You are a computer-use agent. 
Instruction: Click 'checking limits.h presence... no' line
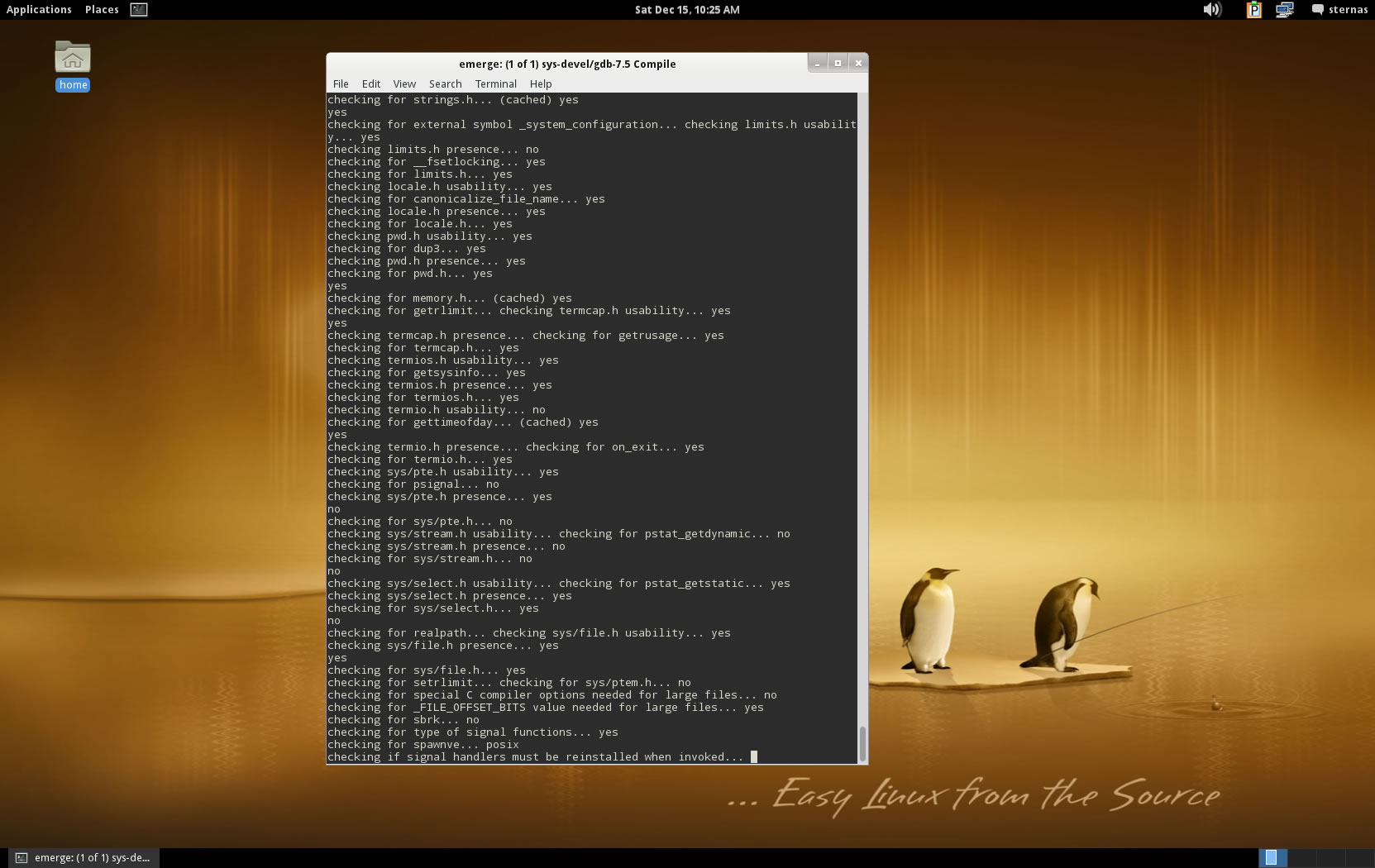coord(433,149)
